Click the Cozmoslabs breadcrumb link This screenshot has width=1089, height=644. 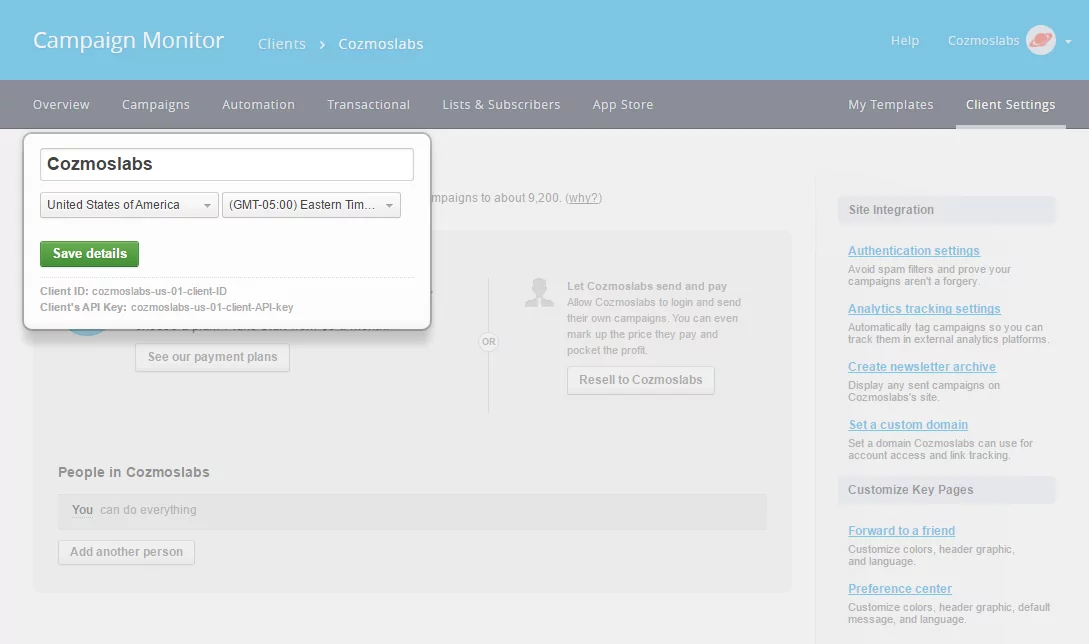(x=381, y=44)
